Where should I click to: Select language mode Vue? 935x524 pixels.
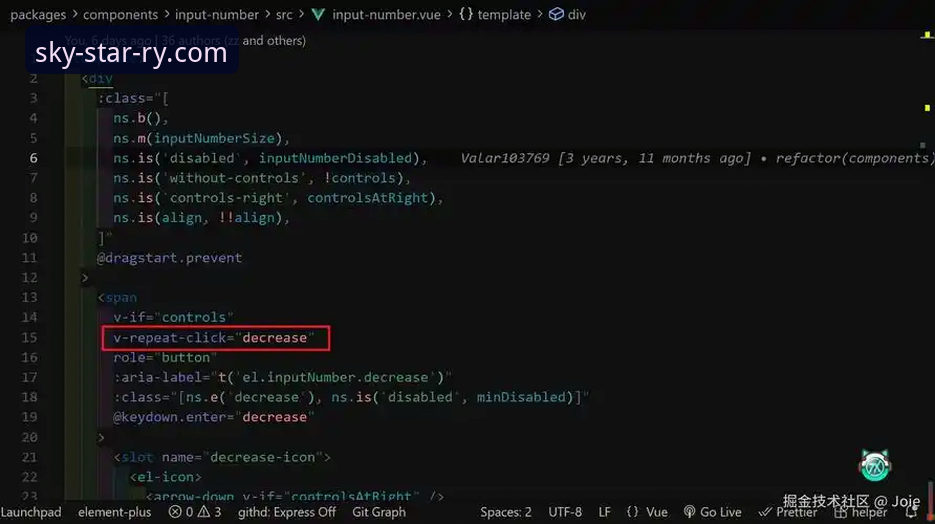tap(657, 512)
